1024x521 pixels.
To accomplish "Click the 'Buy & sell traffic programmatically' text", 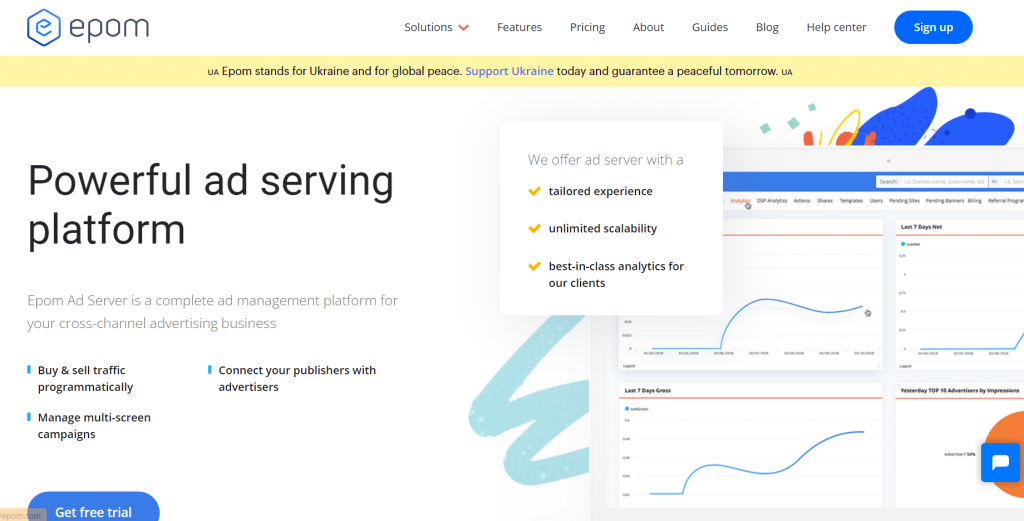I will (x=86, y=379).
